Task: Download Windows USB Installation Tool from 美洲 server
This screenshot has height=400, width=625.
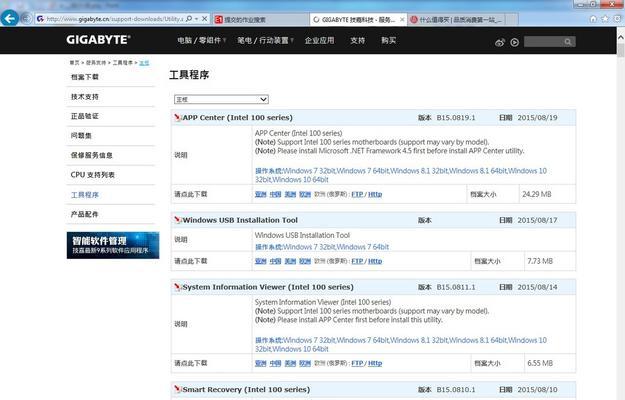Action: click(x=290, y=261)
